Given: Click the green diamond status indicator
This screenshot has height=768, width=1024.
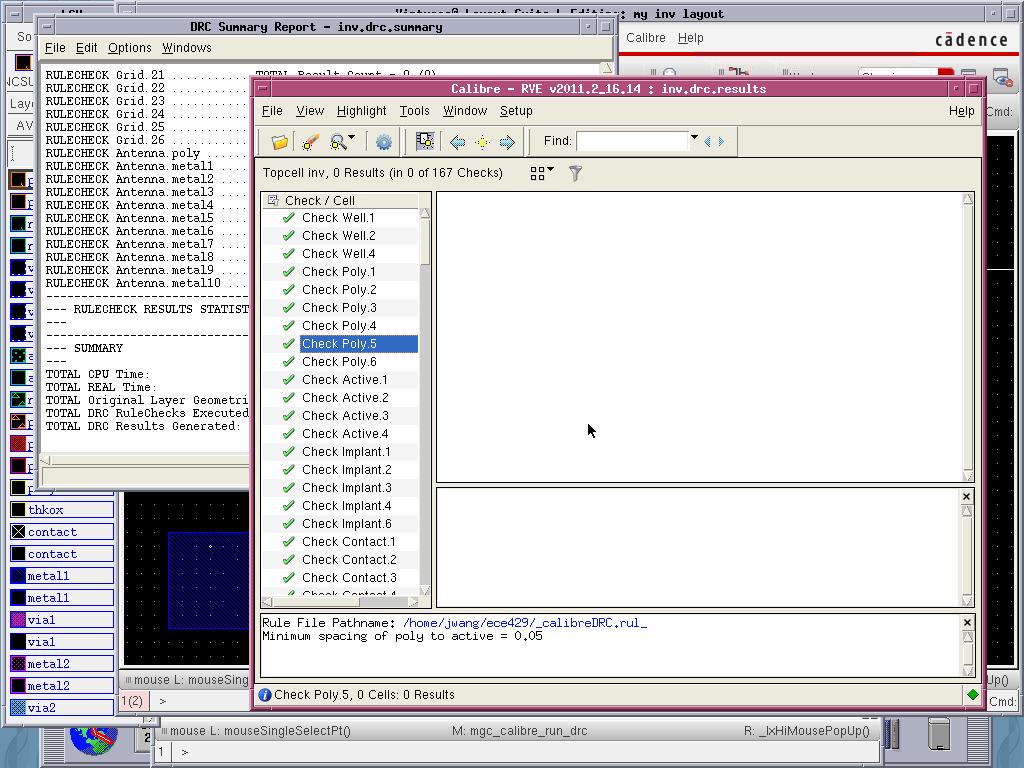Looking at the screenshot, I should coord(973,695).
